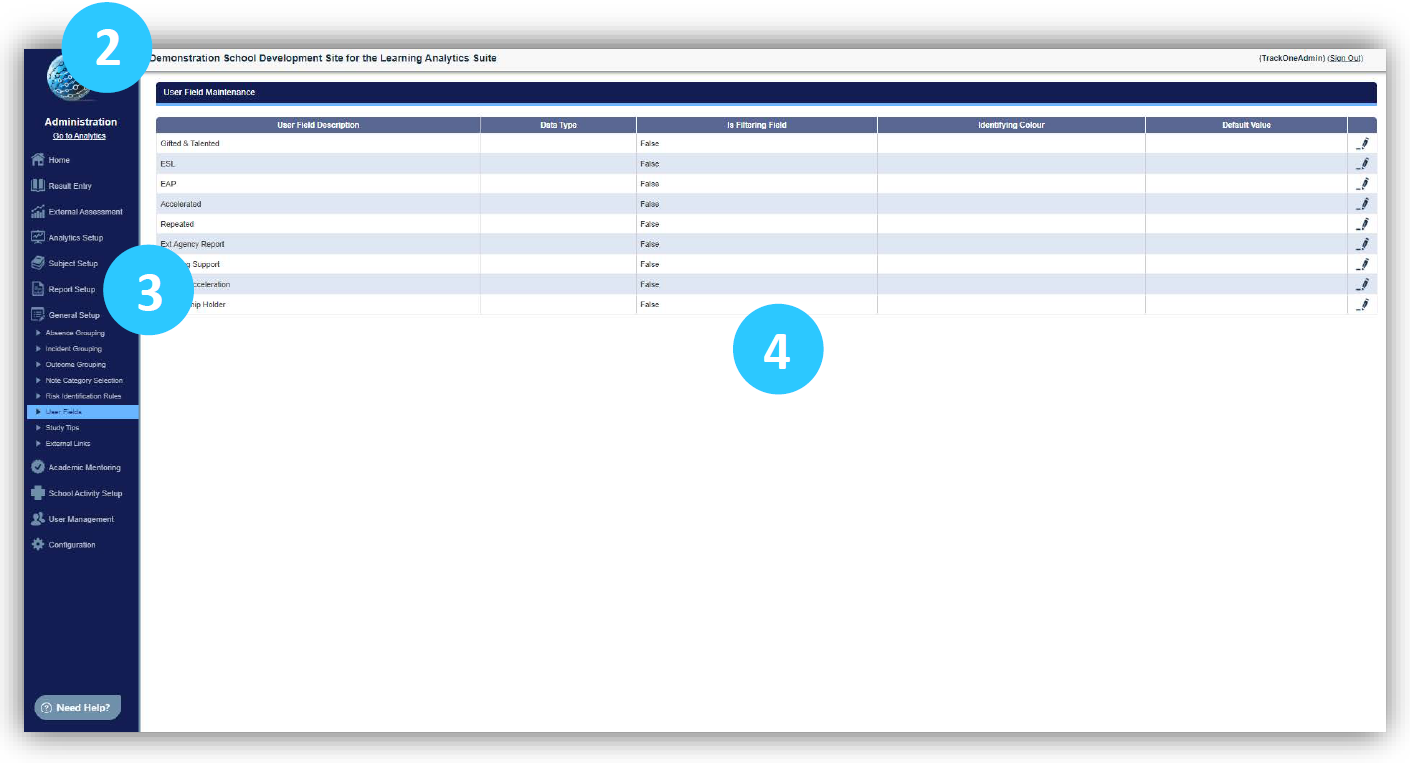Click 'False' in the Gifted & Talented row
Viewport: 1410px width, 763px height.
[x=650, y=144]
